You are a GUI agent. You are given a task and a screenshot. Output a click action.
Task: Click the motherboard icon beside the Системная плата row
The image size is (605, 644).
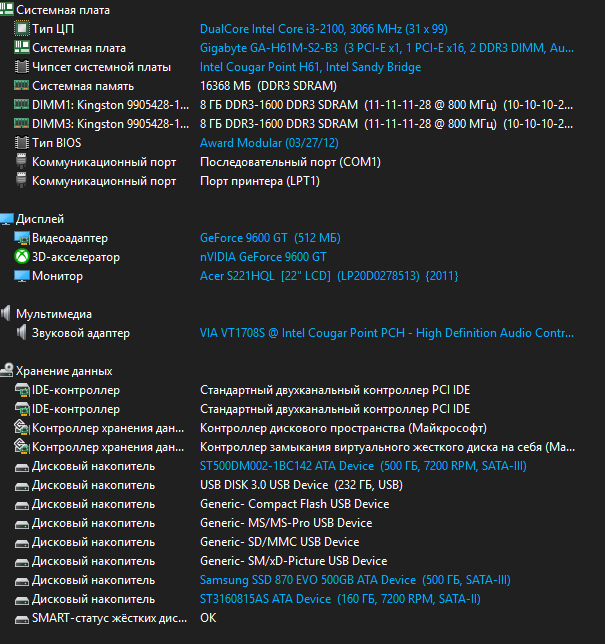(22, 48)
